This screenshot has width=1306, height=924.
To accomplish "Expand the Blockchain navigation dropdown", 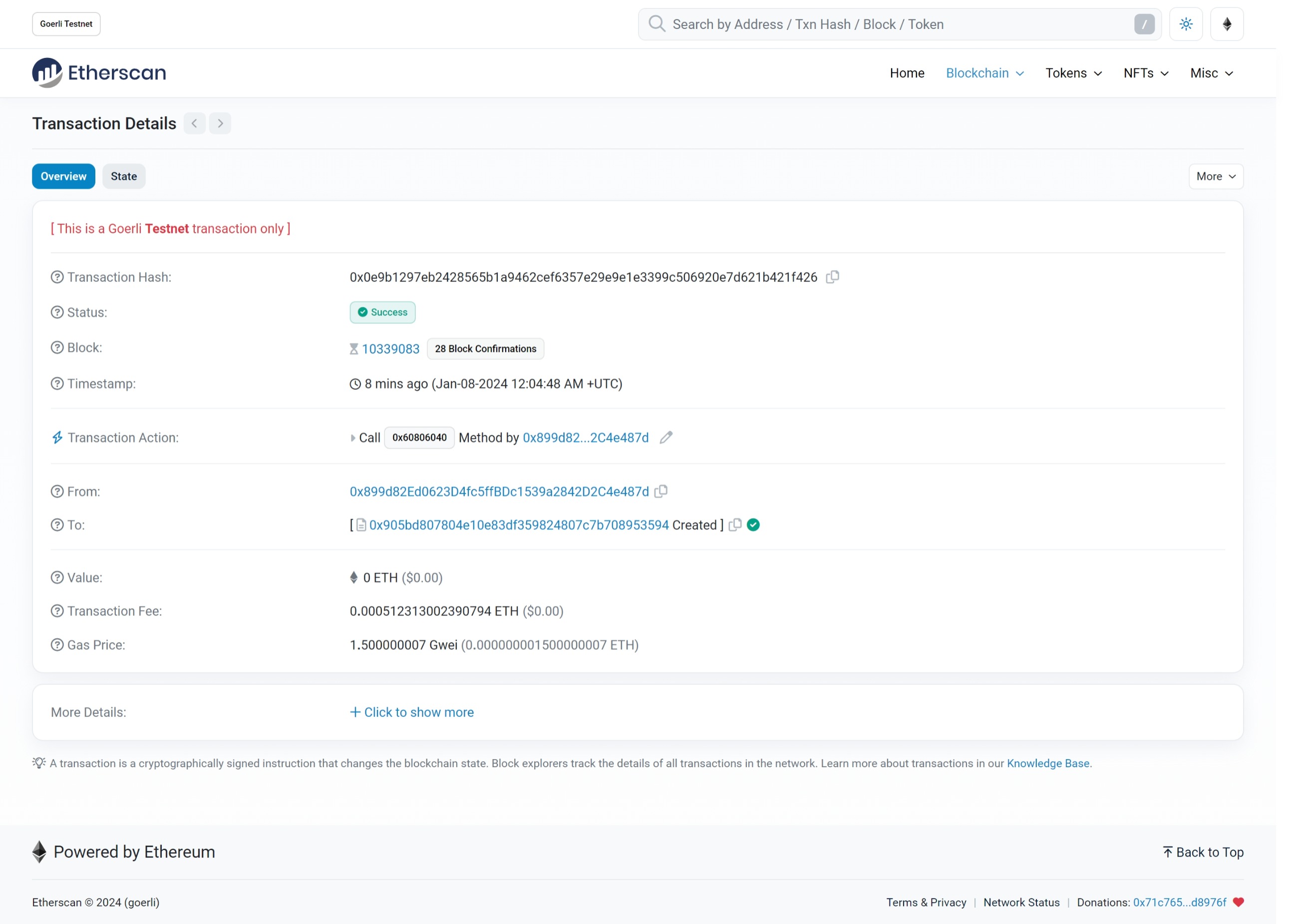I will [984, 73].
